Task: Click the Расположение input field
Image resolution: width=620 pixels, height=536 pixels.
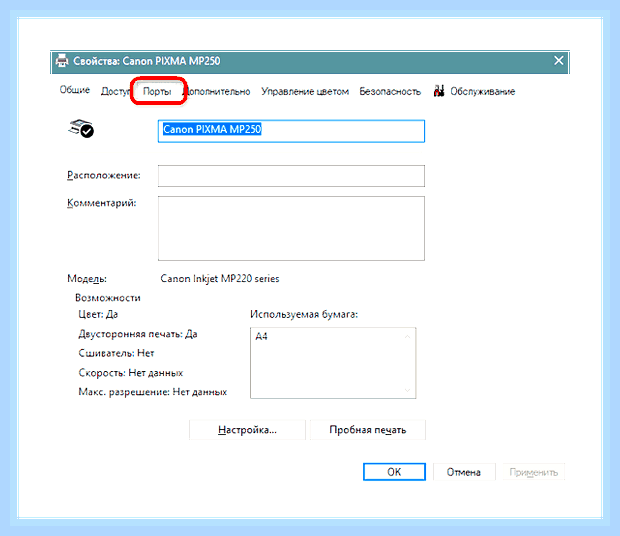Action: (x=291, y=176)
